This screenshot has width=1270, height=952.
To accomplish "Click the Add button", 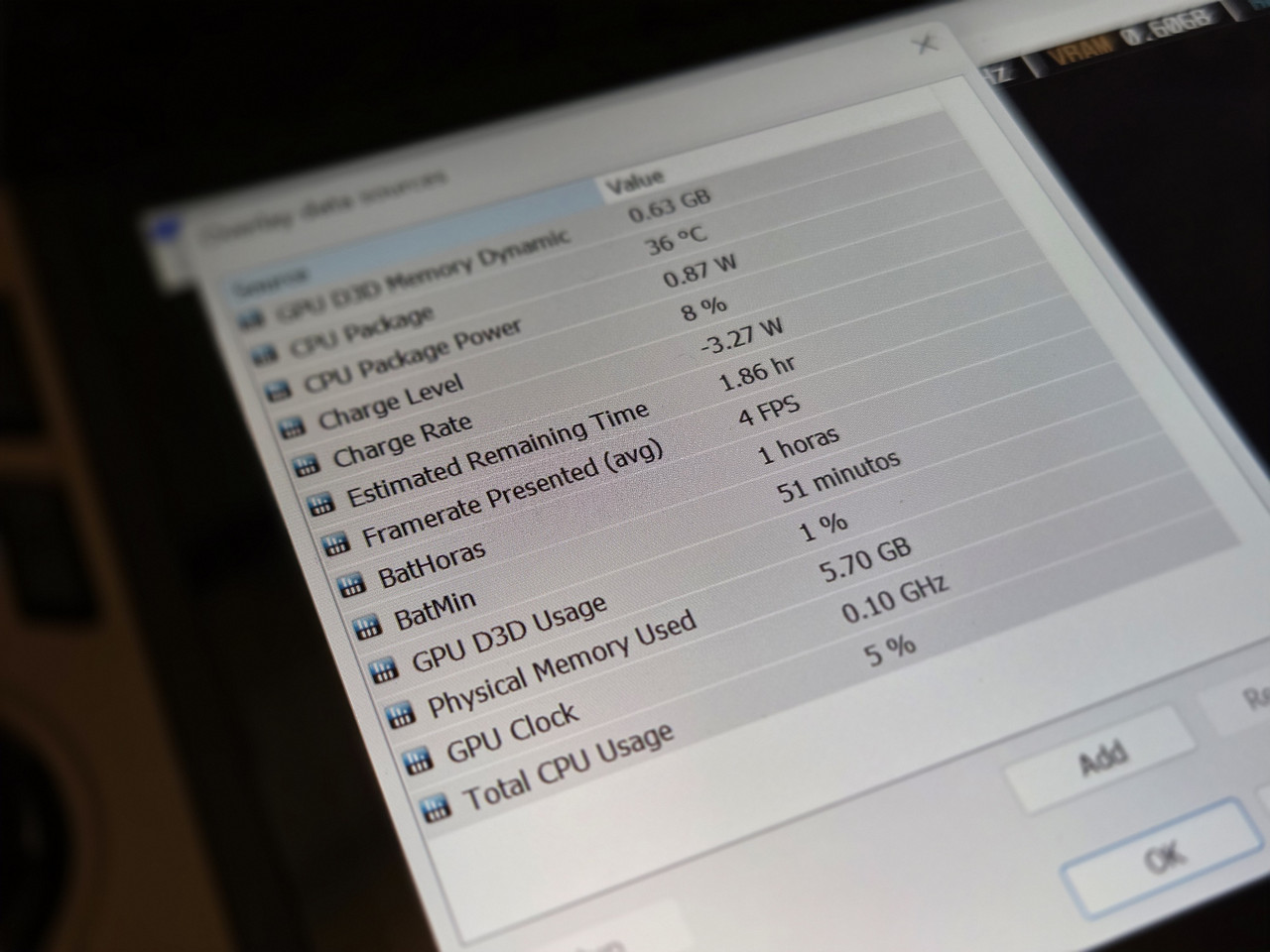I will tap(1101, 760).
